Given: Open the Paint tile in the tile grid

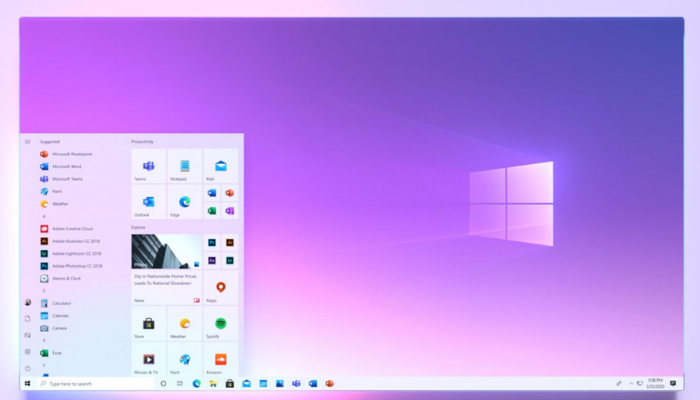Looking at the screenshot, I should (184, 359).
